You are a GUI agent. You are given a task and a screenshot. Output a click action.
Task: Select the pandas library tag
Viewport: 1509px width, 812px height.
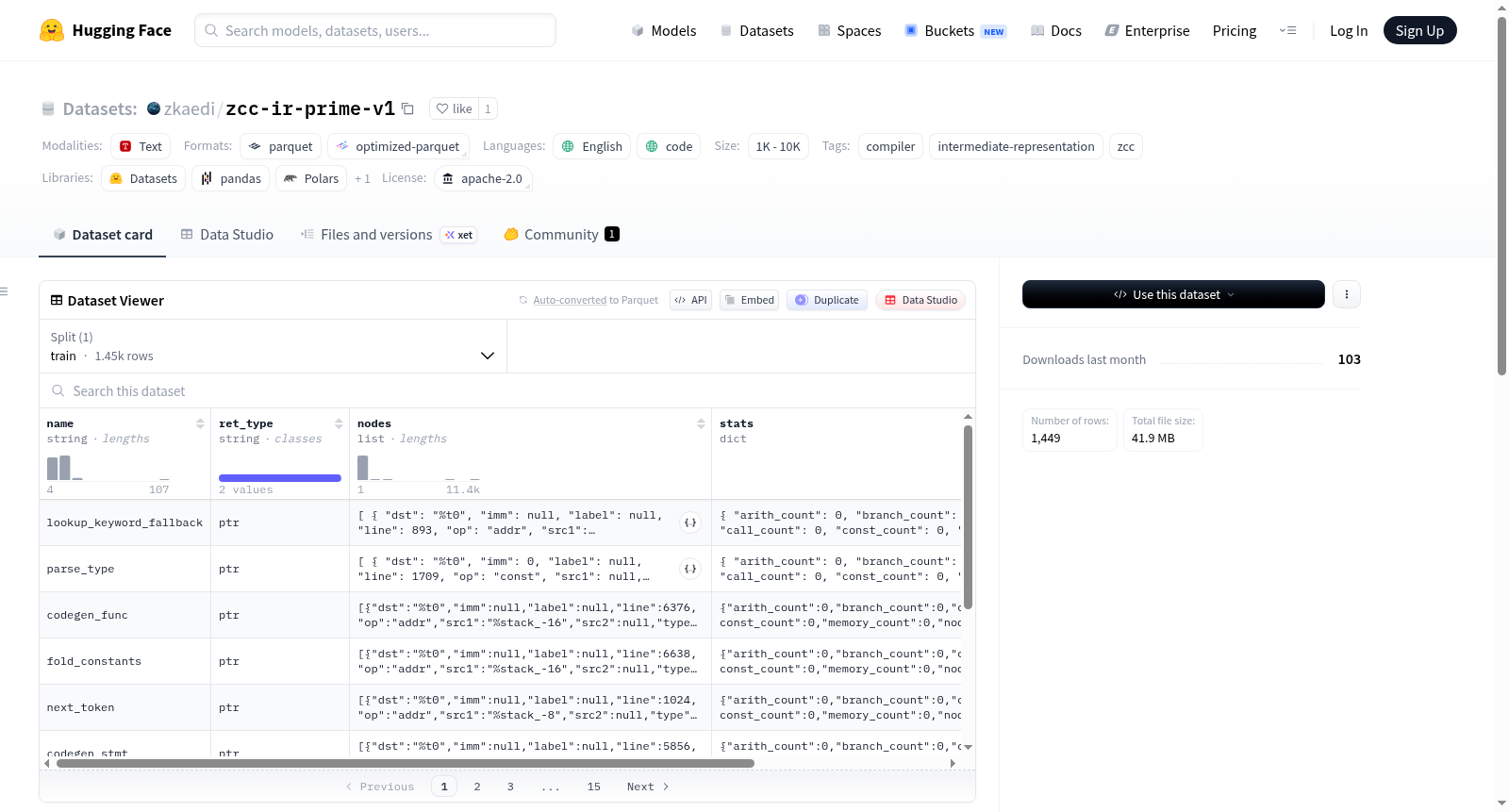click(x=231, y=178)
